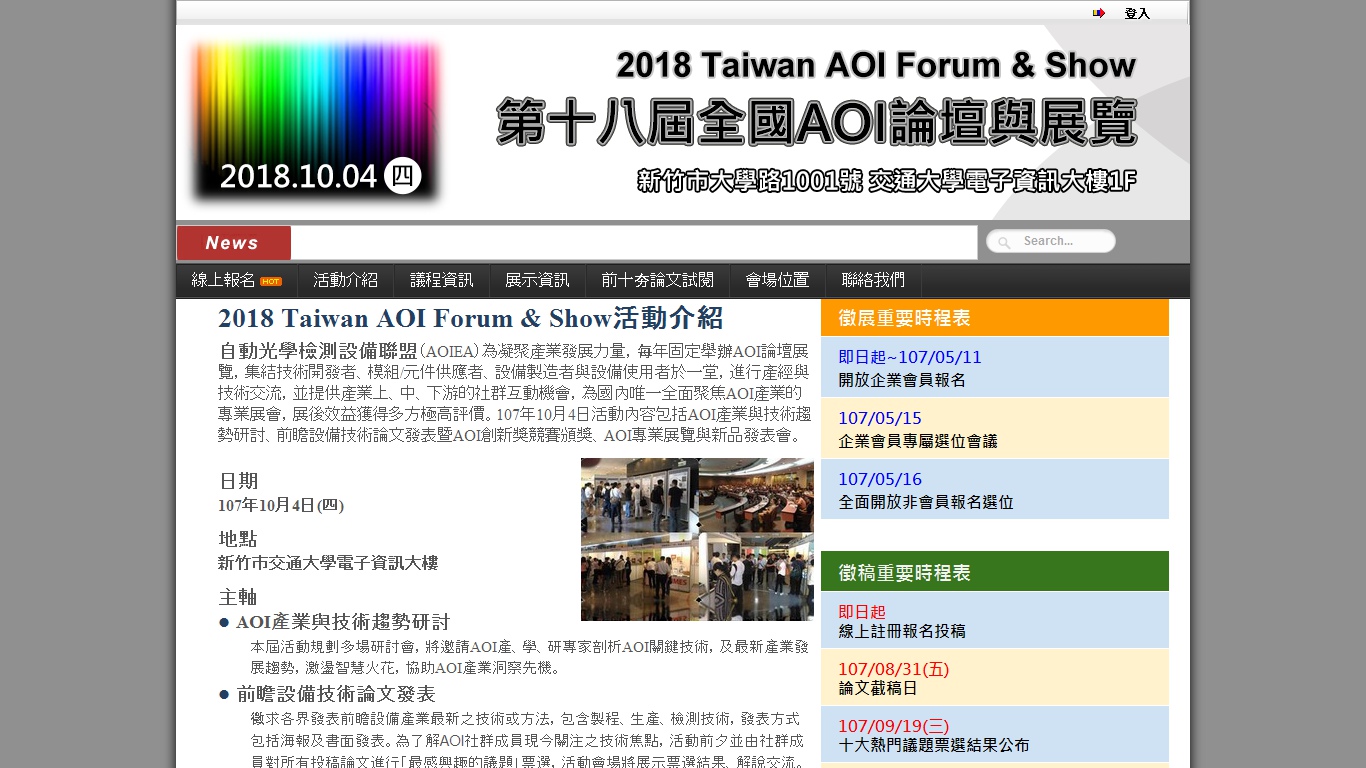Focus the Search input field

point(1051,241)
